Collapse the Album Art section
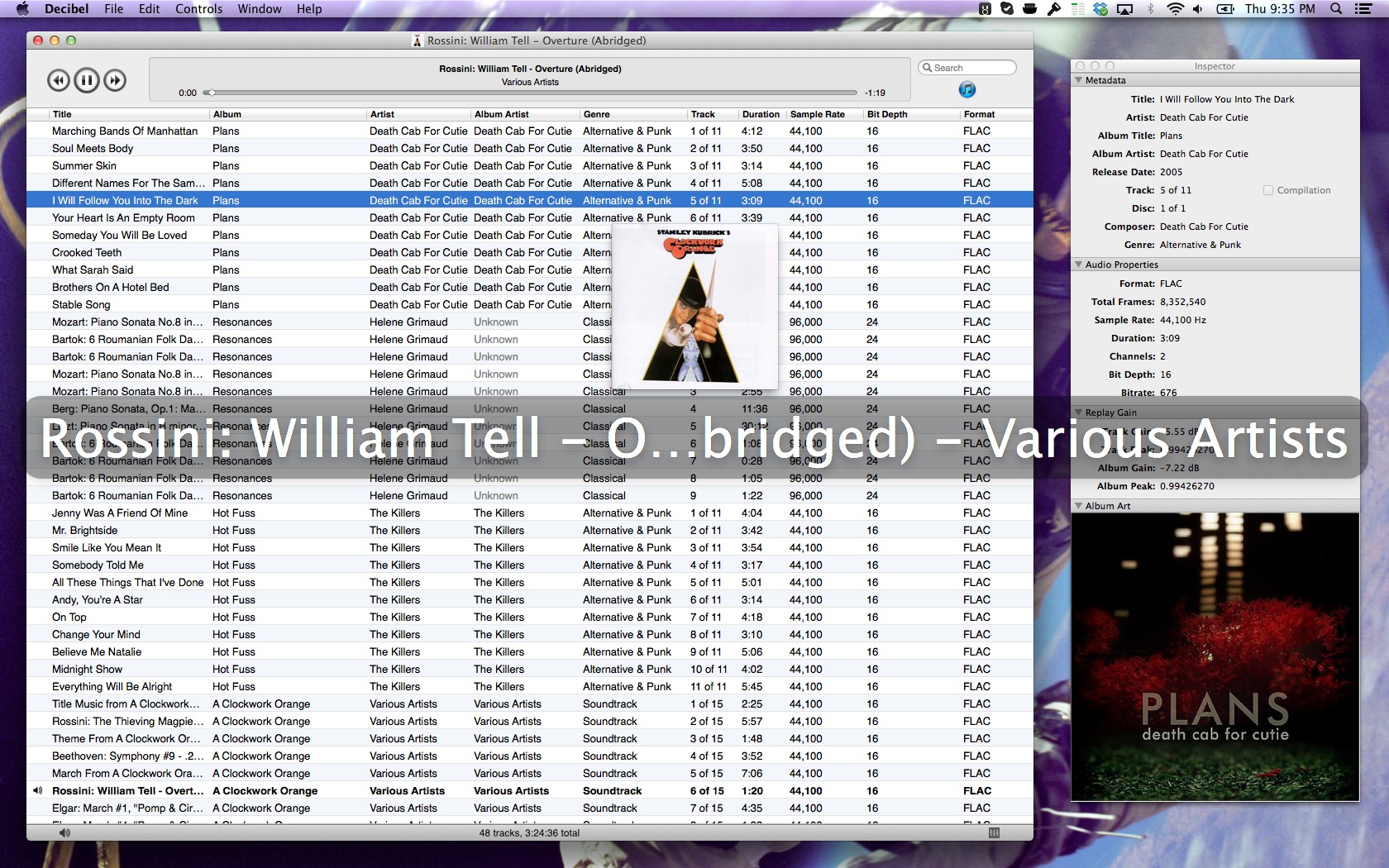The height and width of the screenshot is (868, 1389). [1079, 506]
